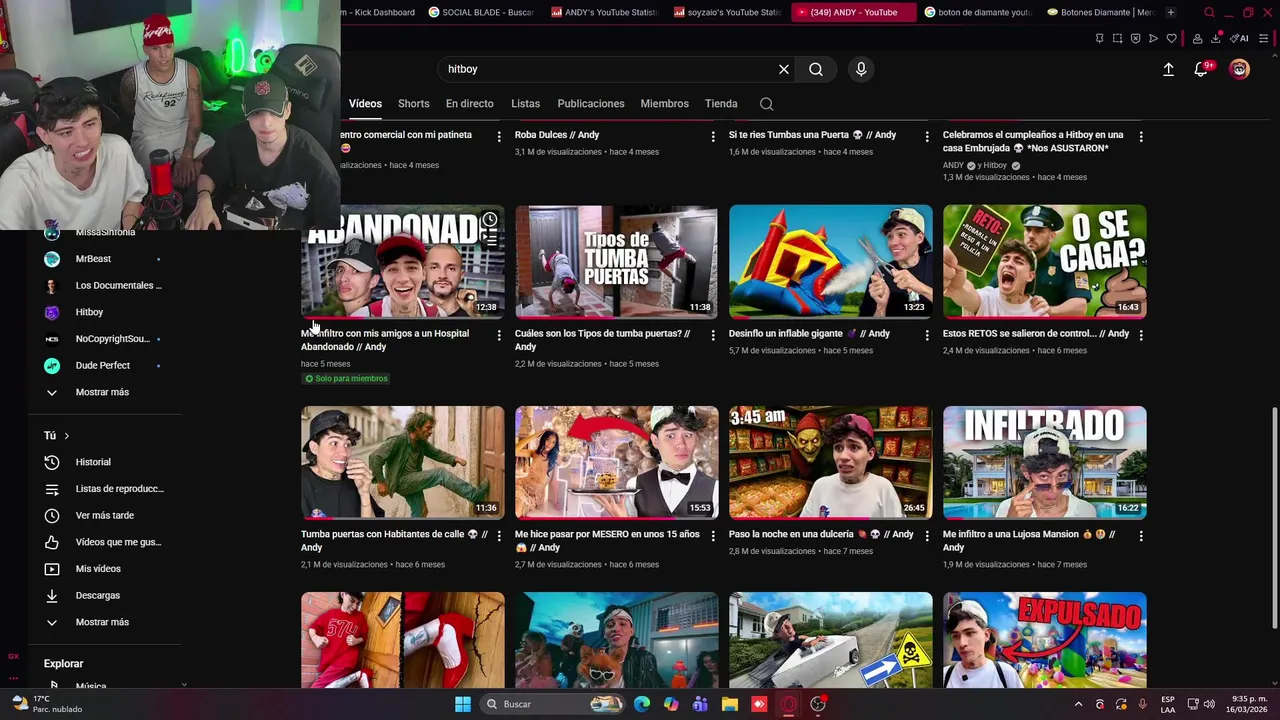
Task: Switch to SOCIAL BLADE browser tab
Action: tap(482, 12)
